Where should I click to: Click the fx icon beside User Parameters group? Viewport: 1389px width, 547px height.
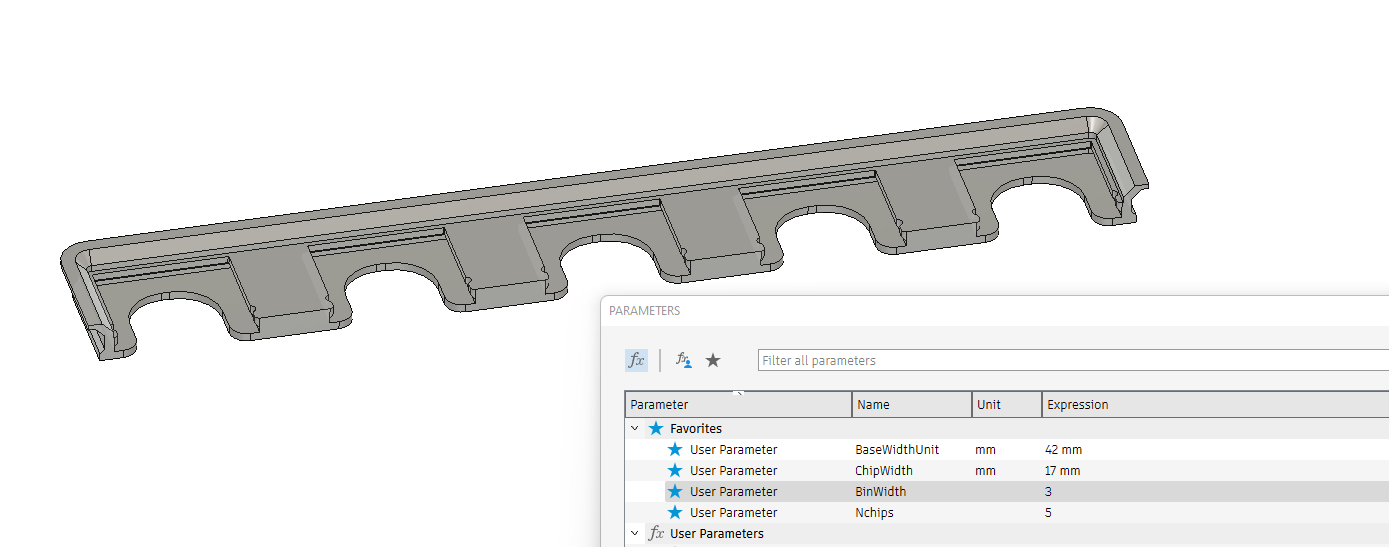656,533
